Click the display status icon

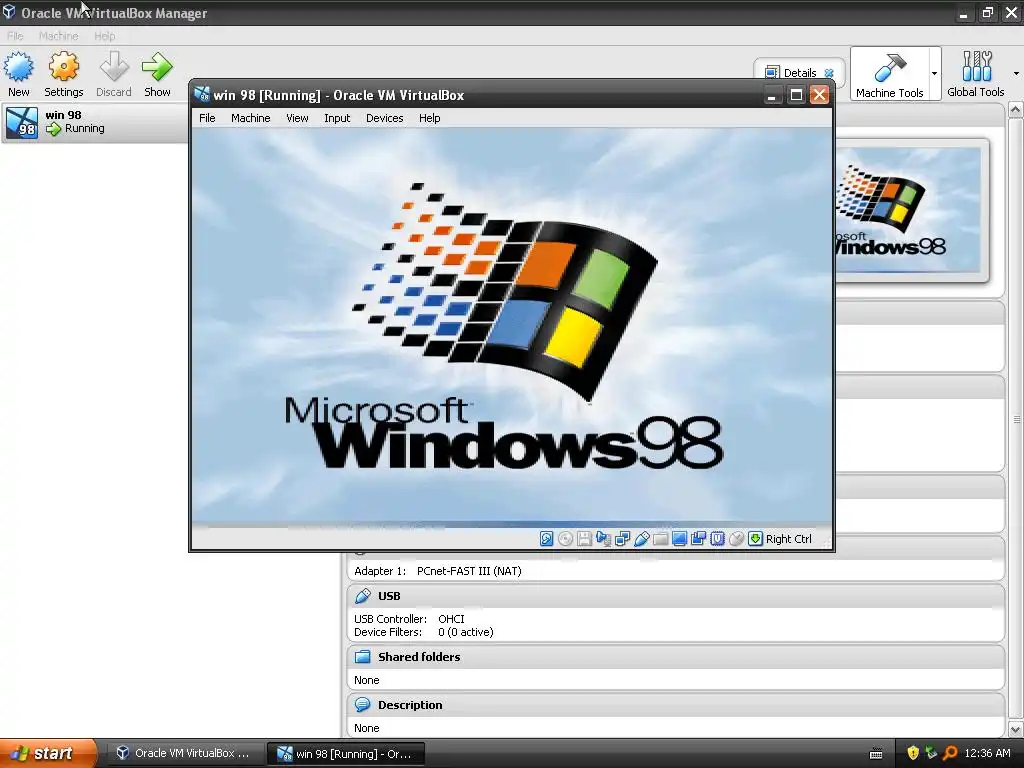679,538
